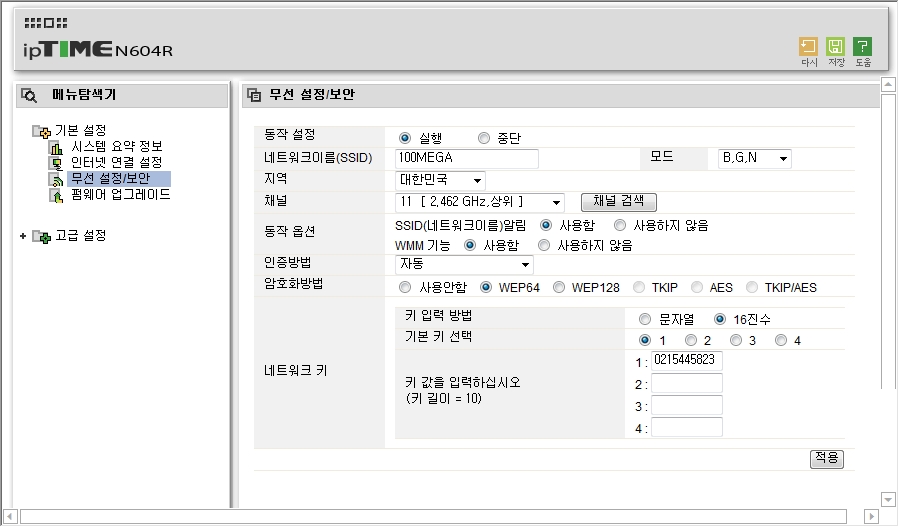899x527 pixels.
Task: Click the horizontal scrollbar at the bottom
Action: tap(440, 517)
